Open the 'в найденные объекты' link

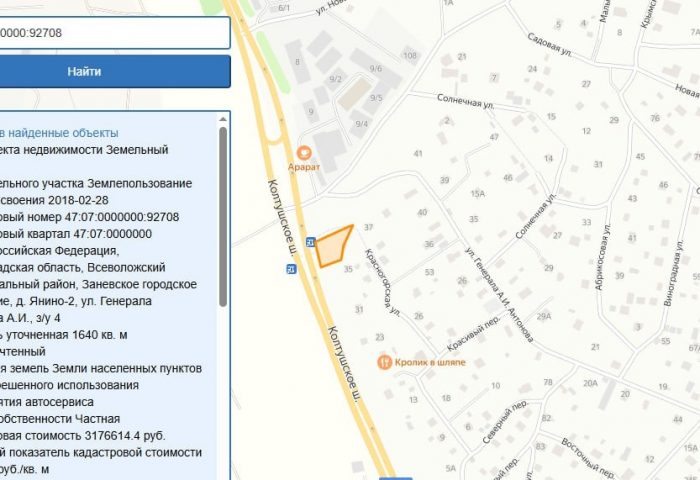[60, 133]
